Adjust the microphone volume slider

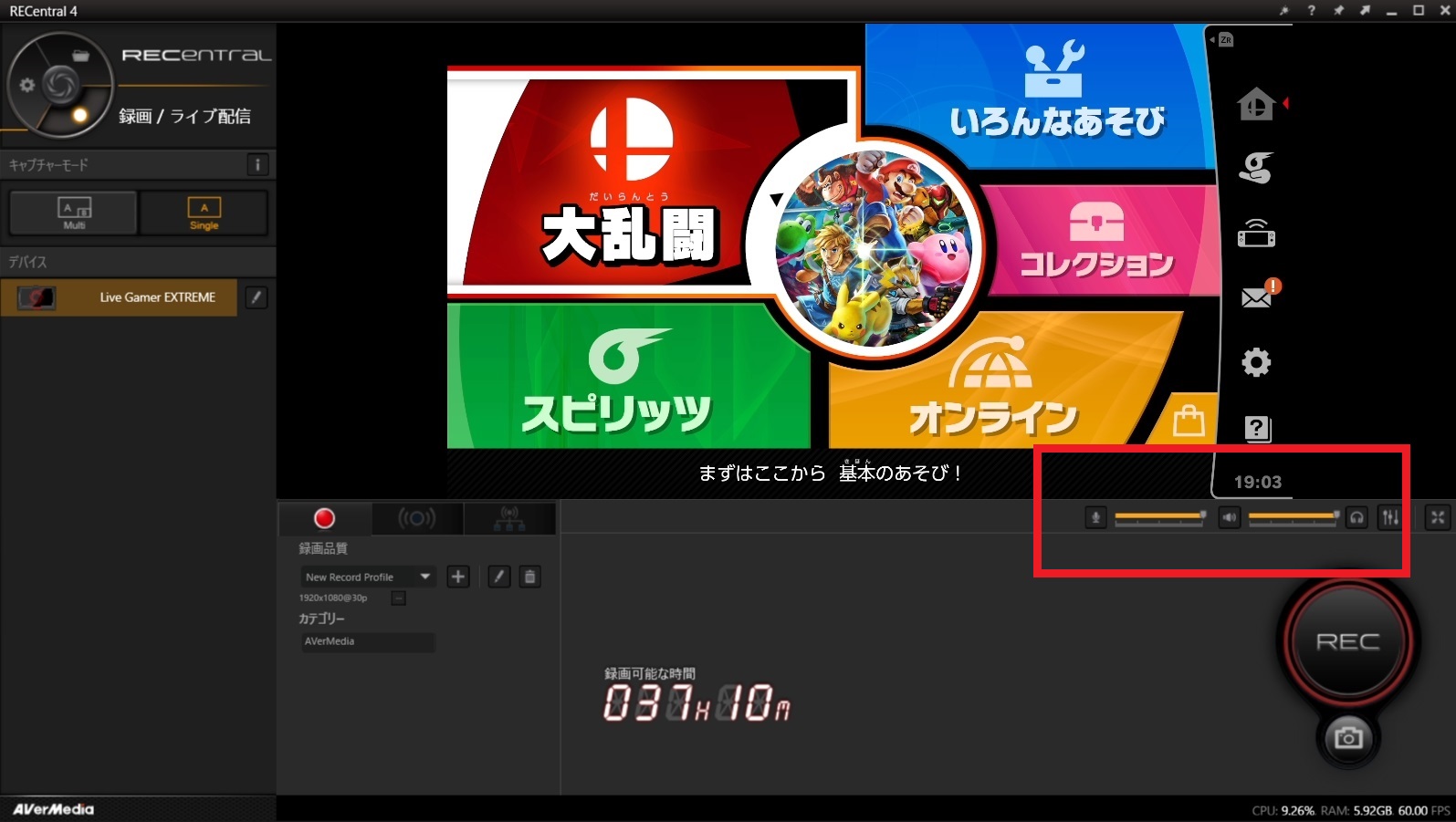pos(1159,517)
